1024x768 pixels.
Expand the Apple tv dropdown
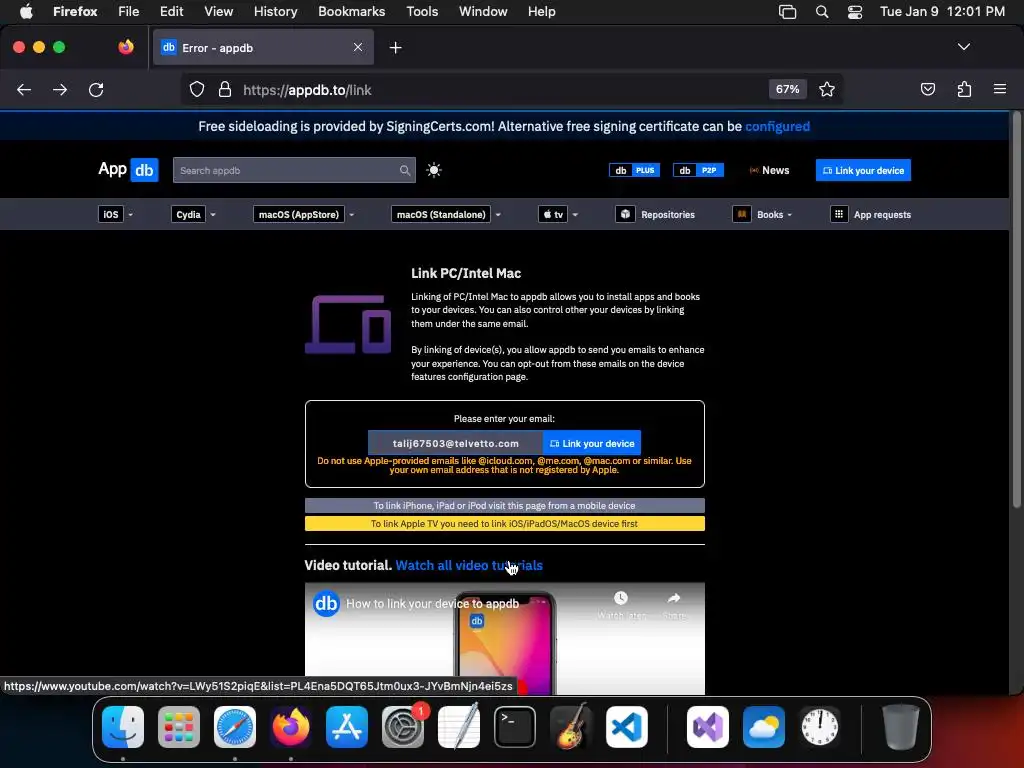click(558, 214)
